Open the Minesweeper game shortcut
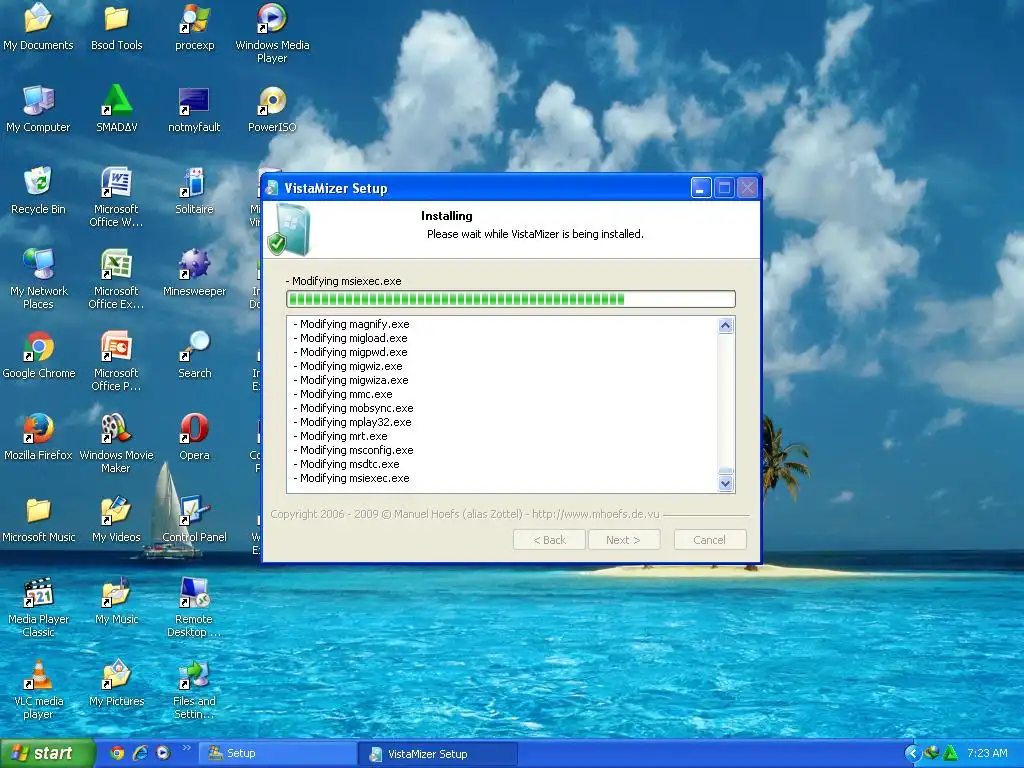This screenshot has height=768, width=1024. pos(195,273)
